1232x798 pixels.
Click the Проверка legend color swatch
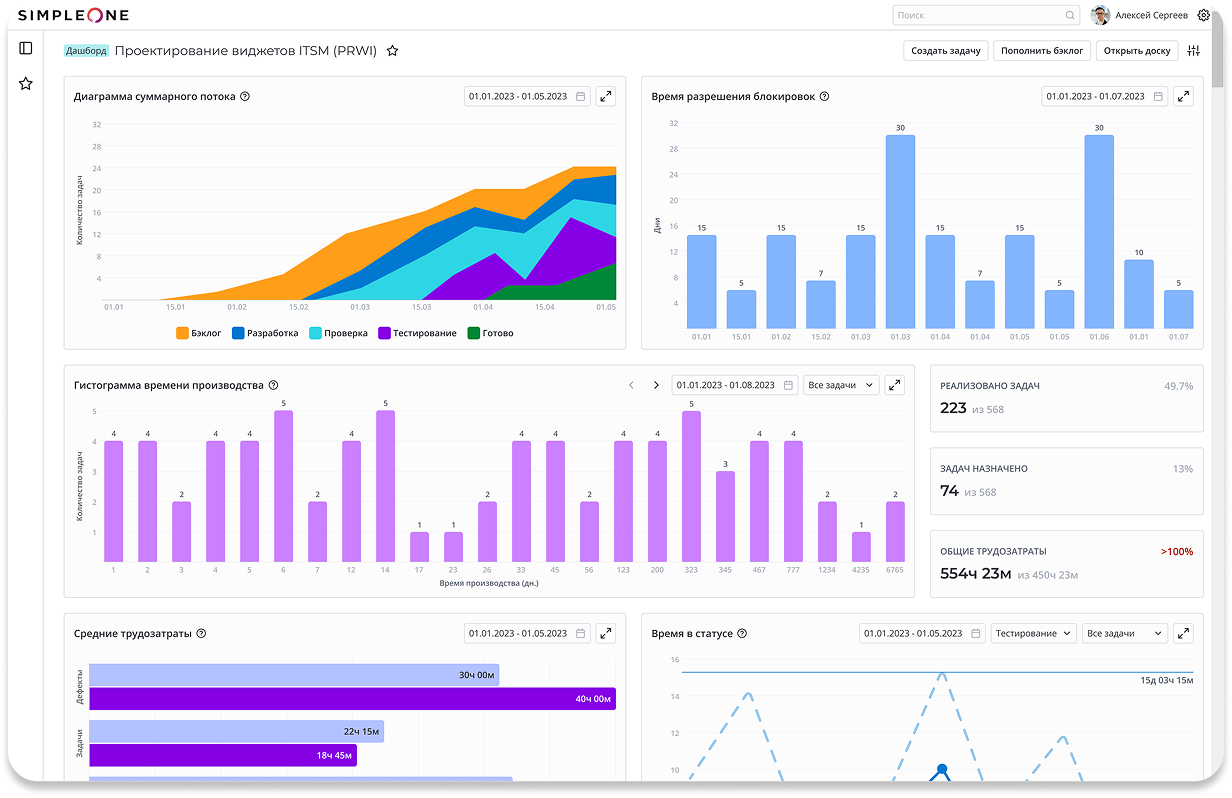(315, 333)
